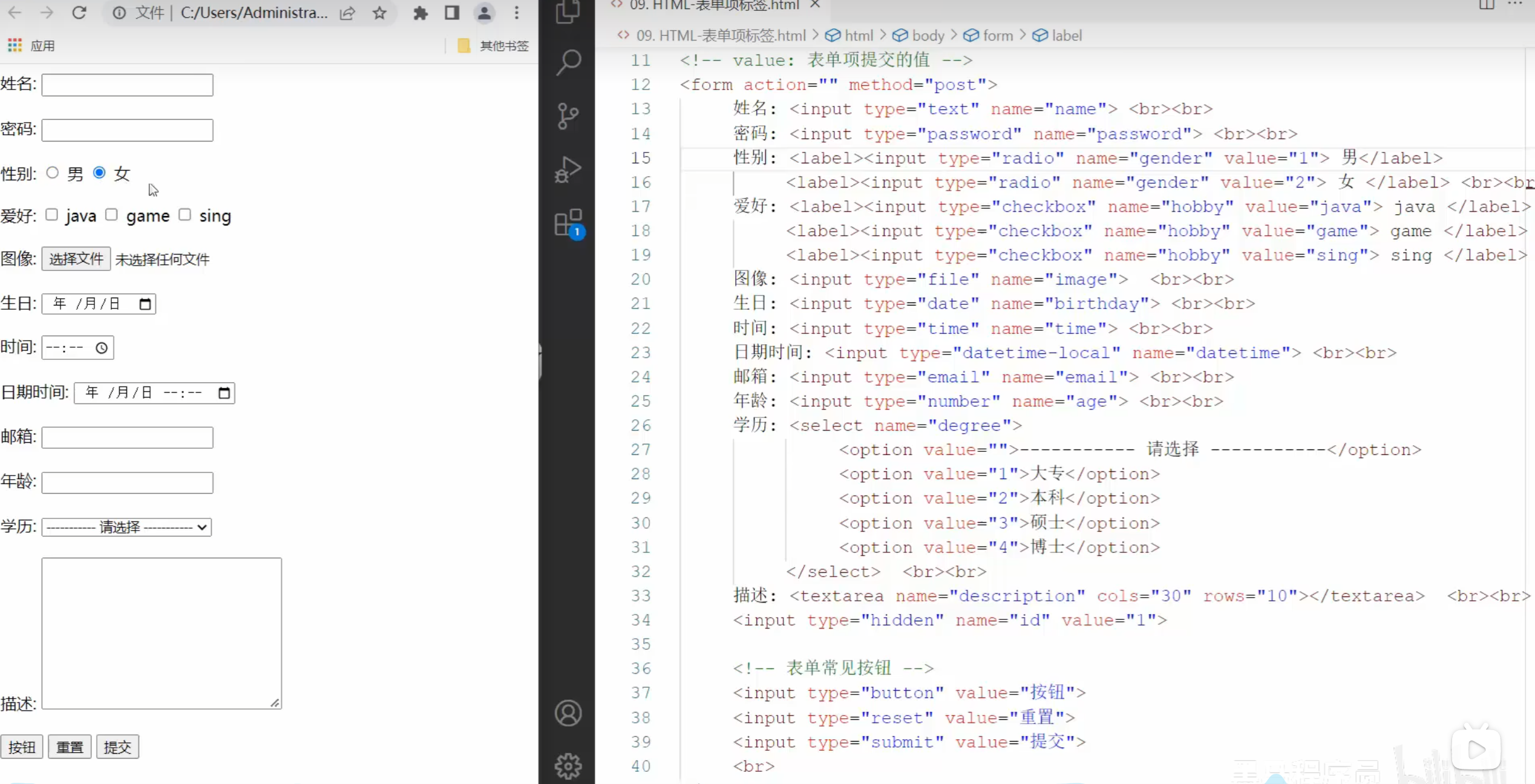Viewport: 1535px width, 784px height.
Task: Open the Extensions view icon
Action: [568, 223]
